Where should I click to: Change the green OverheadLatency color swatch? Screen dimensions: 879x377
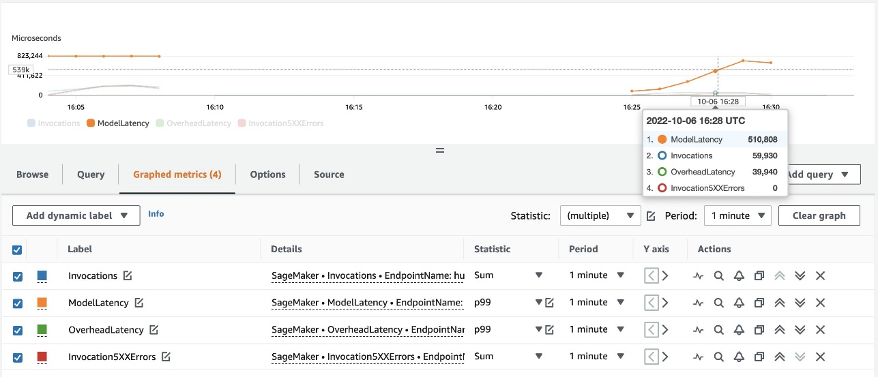(x=42, y=330)
